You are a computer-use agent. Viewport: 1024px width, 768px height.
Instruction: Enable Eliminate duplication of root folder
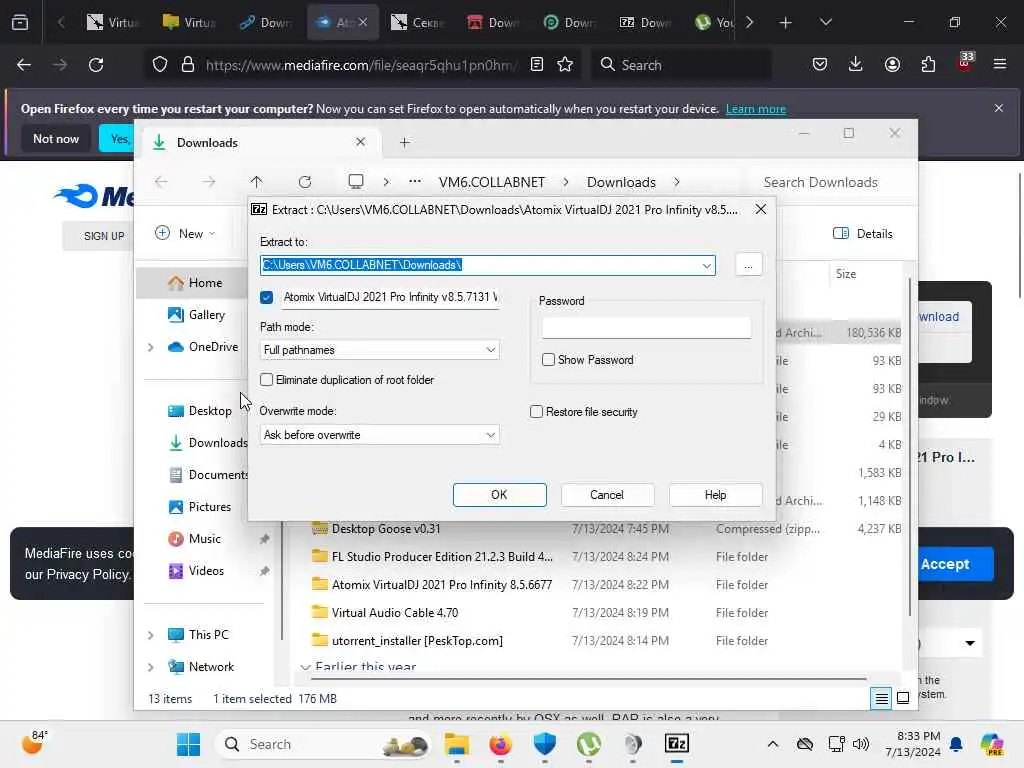pos(266,379)
